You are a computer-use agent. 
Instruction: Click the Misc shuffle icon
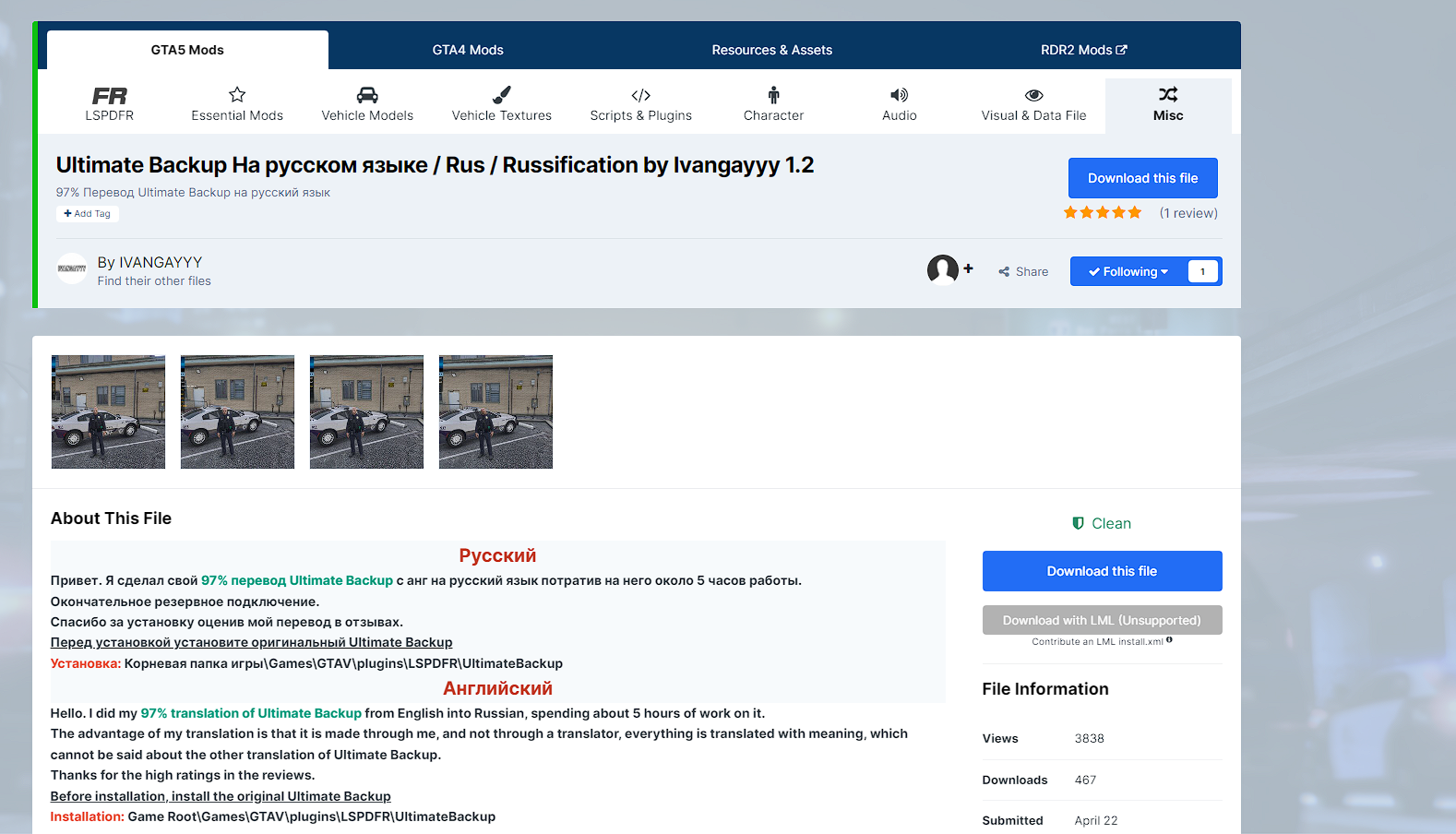click(1168, 94)
